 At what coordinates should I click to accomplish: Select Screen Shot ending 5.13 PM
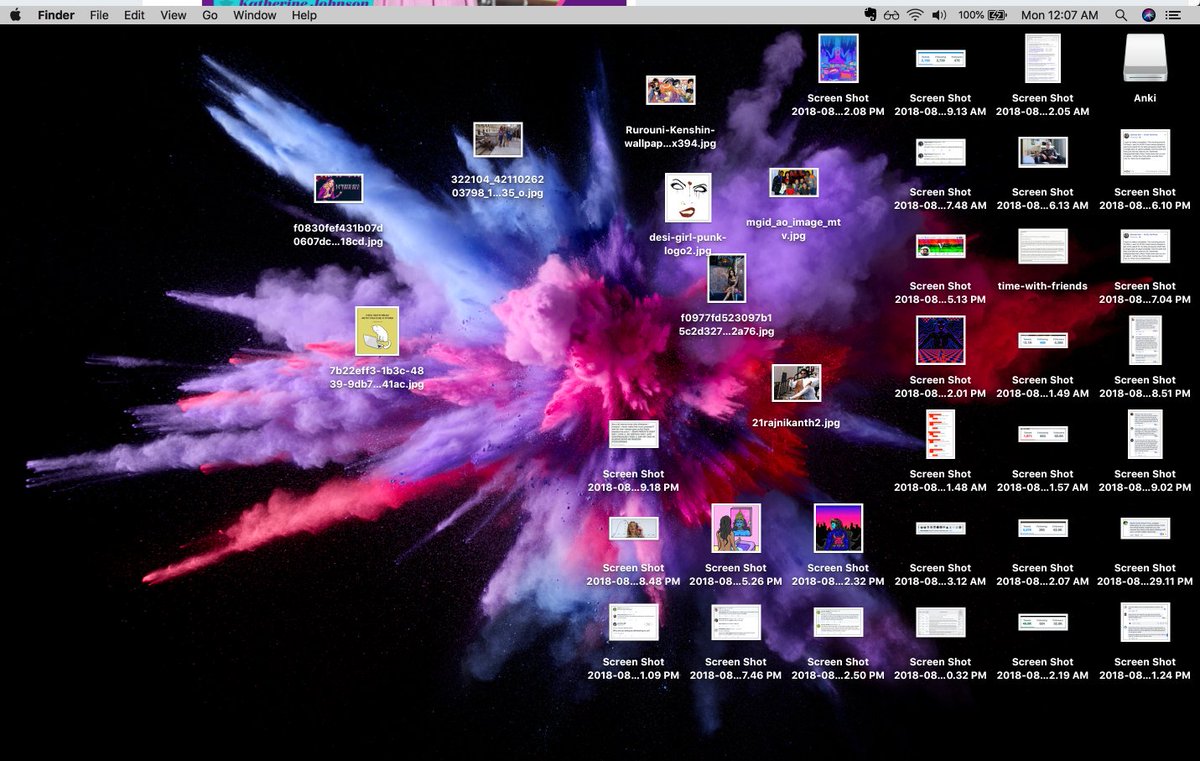pos(941,246)
